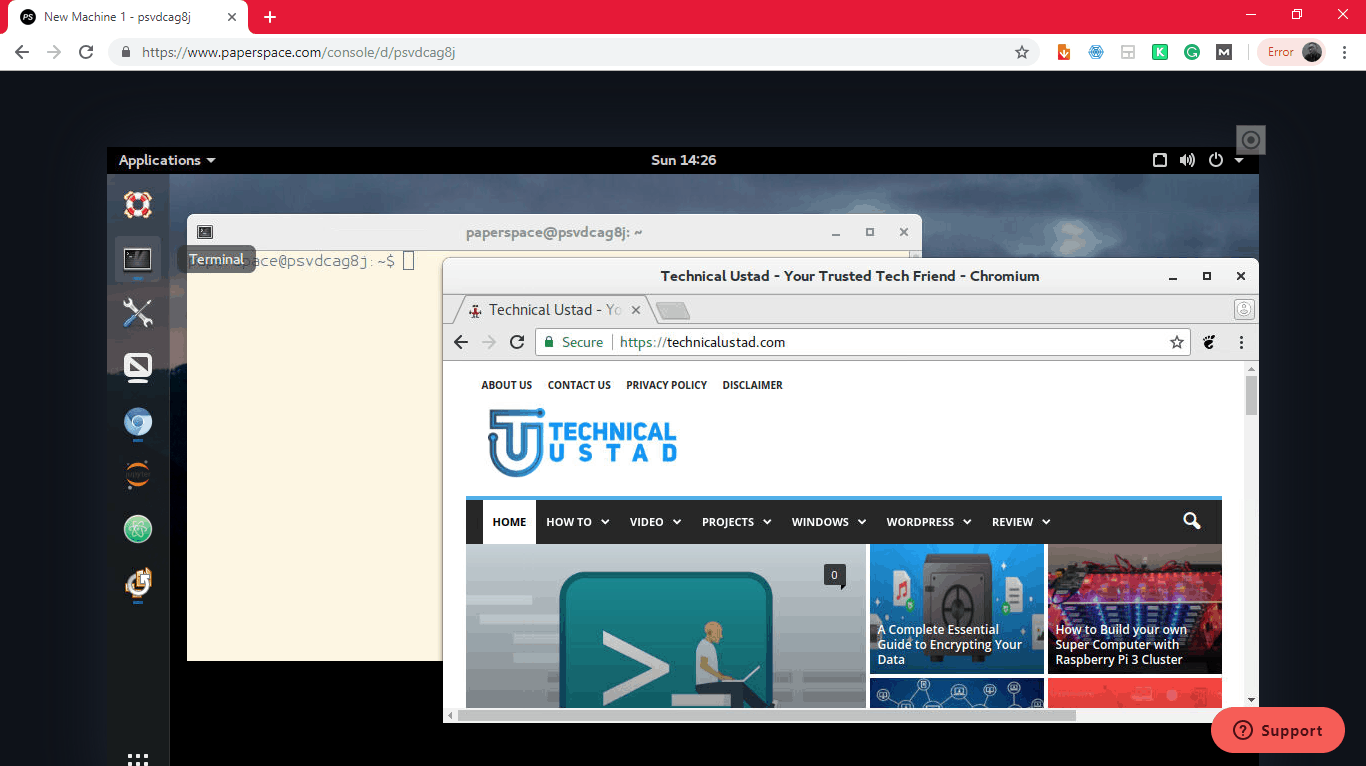Screen dimensions: 1366x766
Task: Open the CONTACT US link
Action: pyautogui.click(x=579, y=385)
